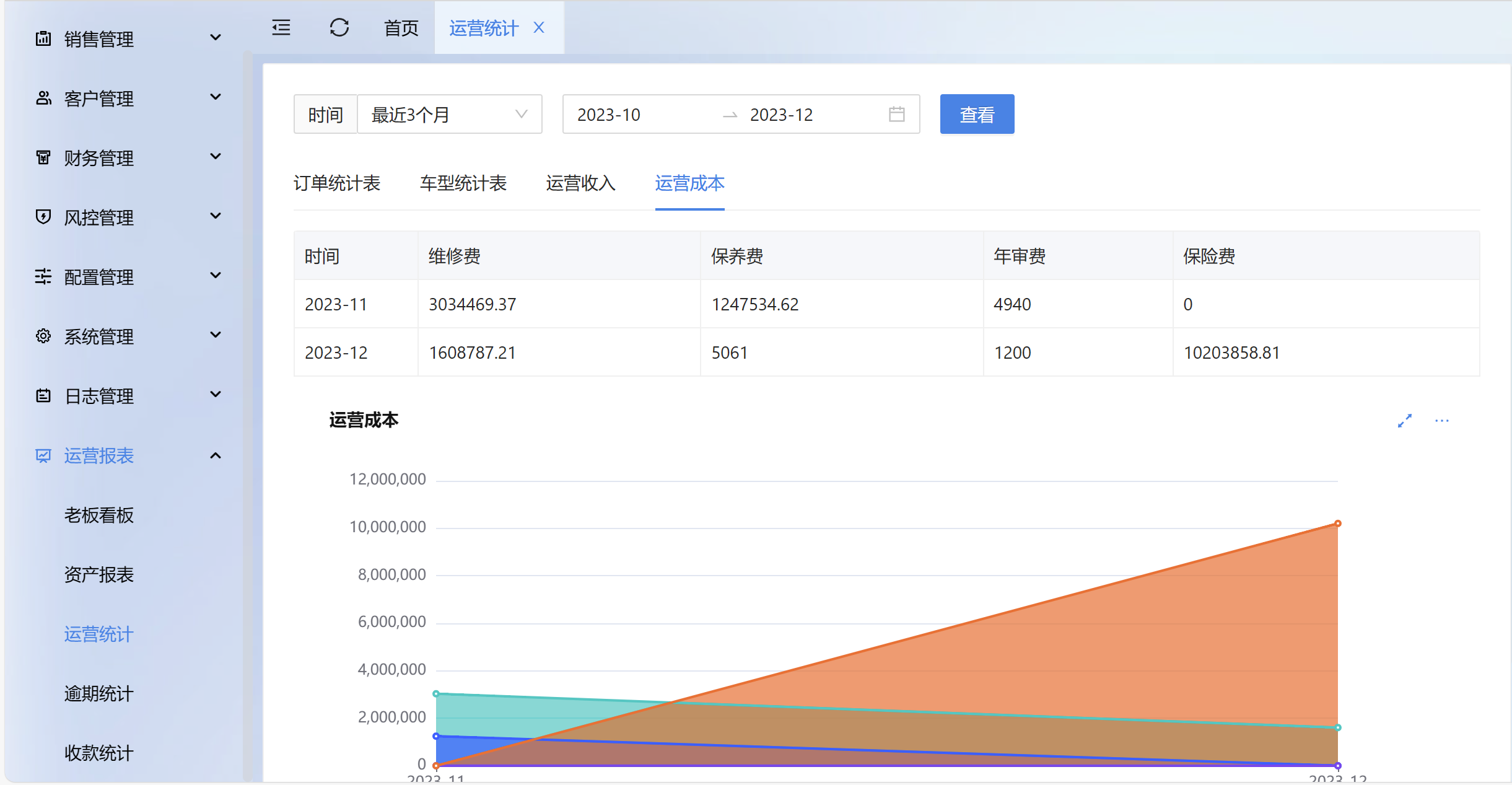Click the refresh page icon
The width and height of the screenshot is (1512, 785).
(339, 28)
